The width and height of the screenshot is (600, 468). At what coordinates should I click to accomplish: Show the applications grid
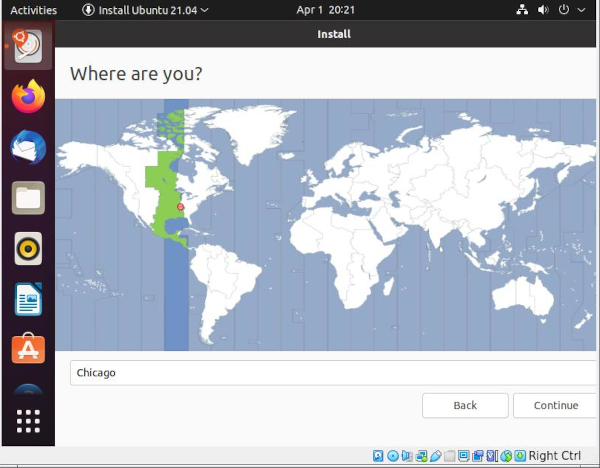pos(28,421)
